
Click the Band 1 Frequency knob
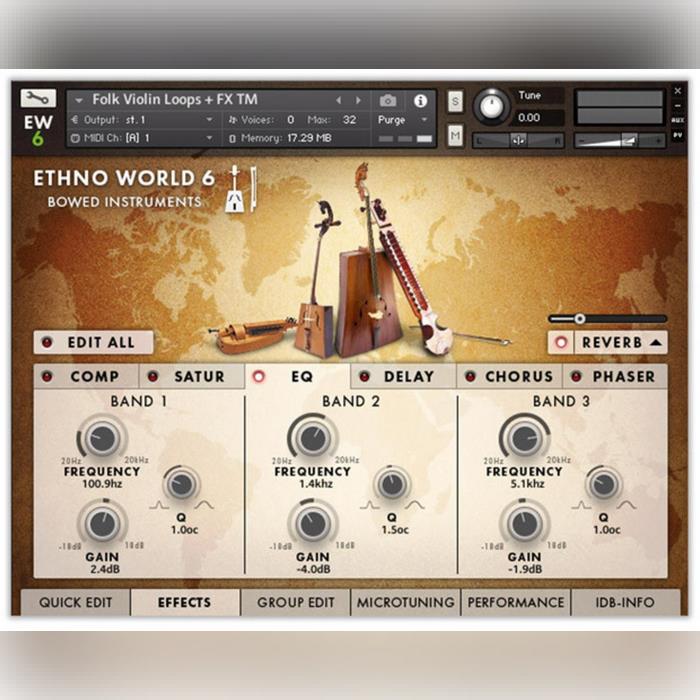tap(101, 438)
